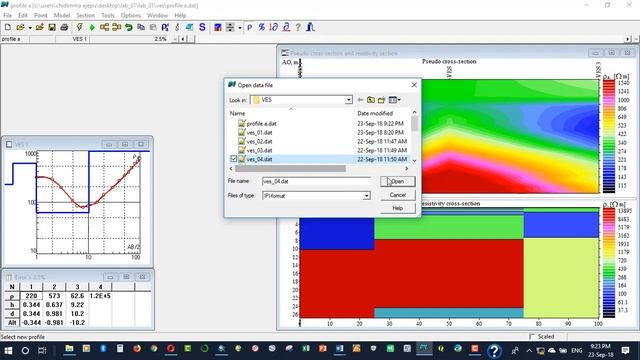
Task: Click the New file toolbar icon
Action: coord(8,27)
